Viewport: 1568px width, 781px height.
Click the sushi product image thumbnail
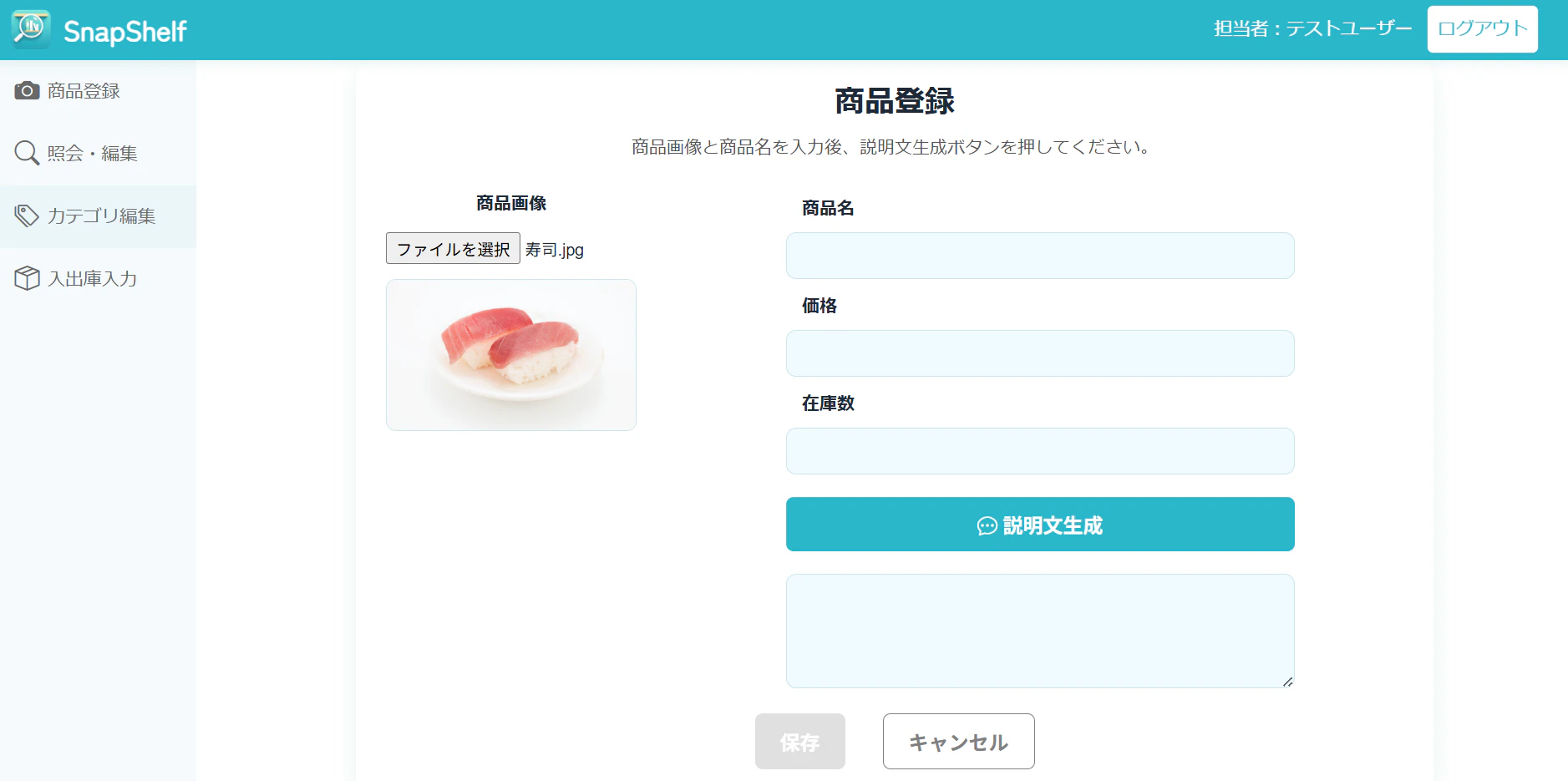click(511, 355)
